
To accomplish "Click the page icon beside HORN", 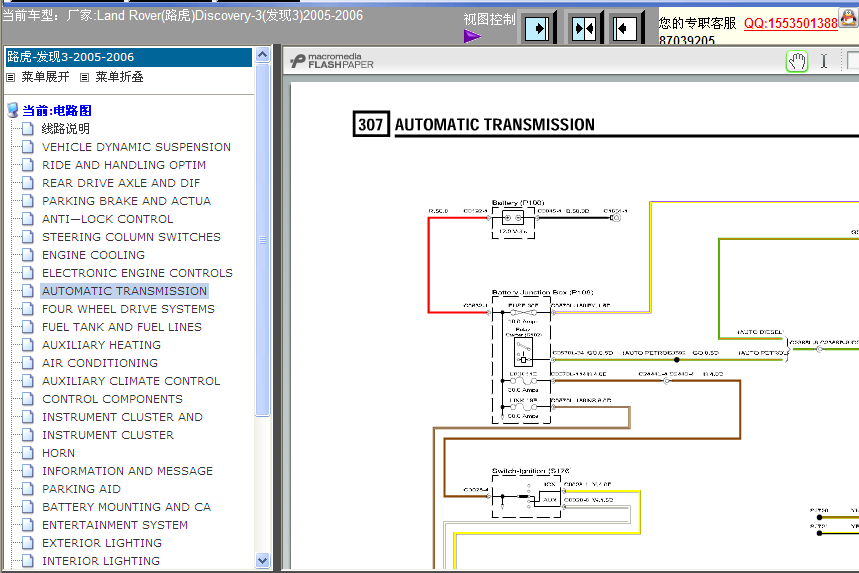I will (27, 452).
